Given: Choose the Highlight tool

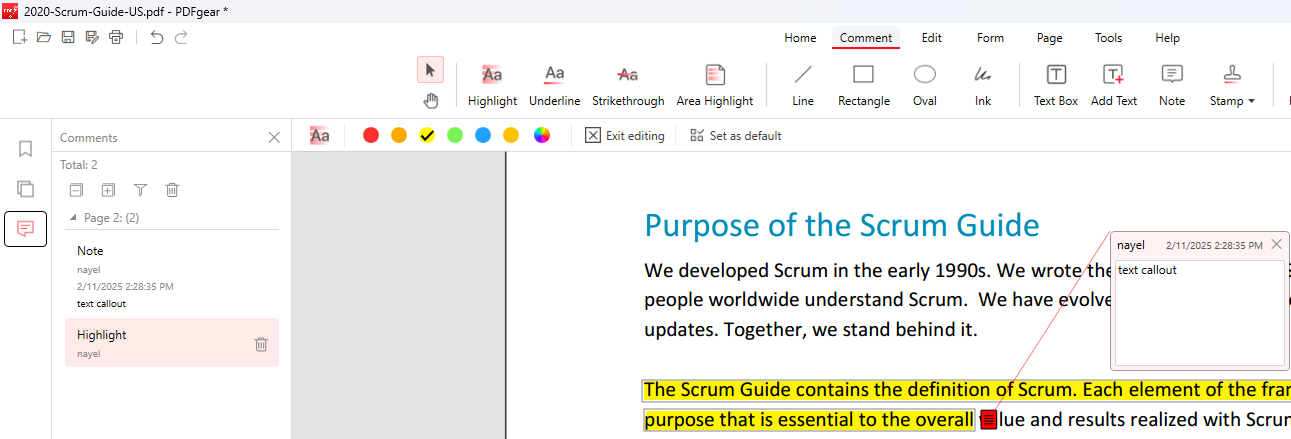Looking at the screenshot, I should coord(492,85).
